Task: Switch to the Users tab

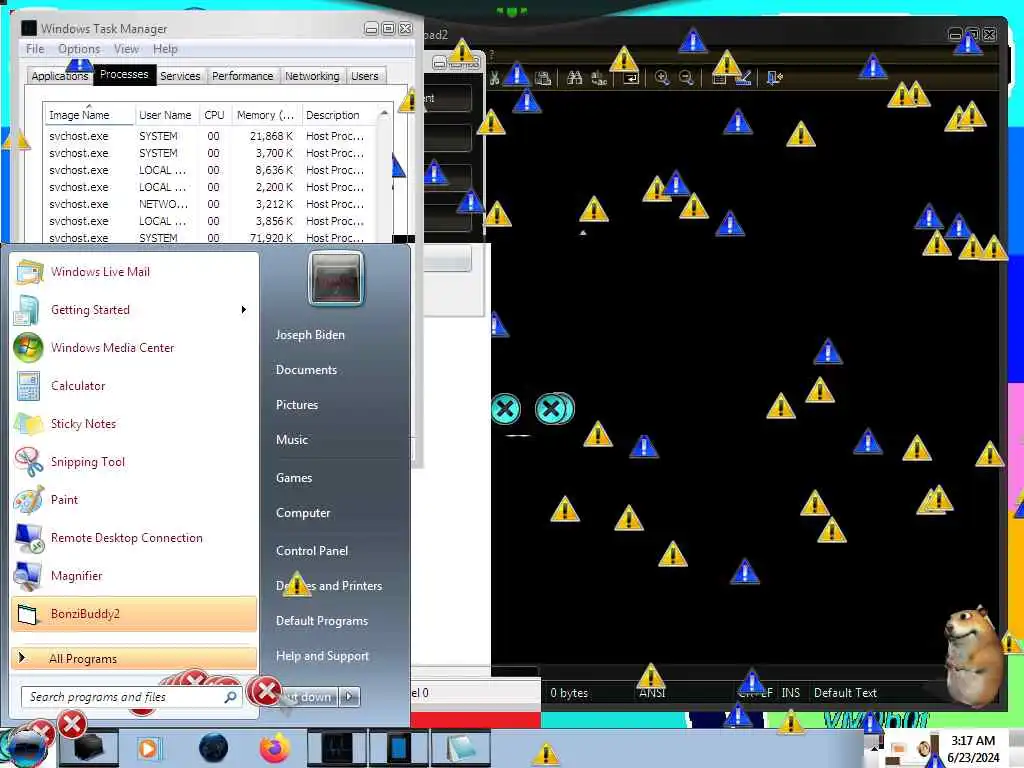Action: (364, 76)
